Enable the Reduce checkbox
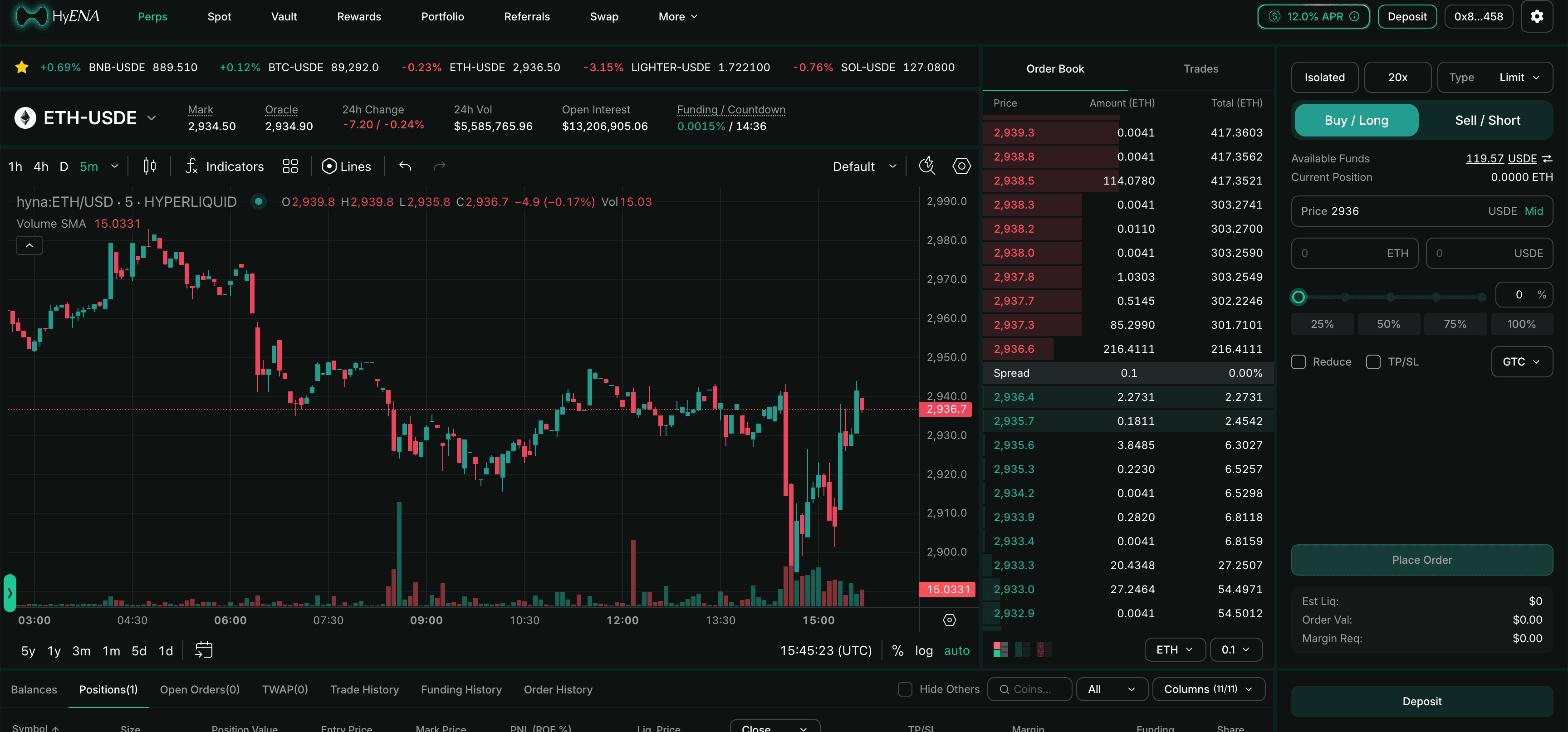1568x732 pixels. click(1298, 362)
